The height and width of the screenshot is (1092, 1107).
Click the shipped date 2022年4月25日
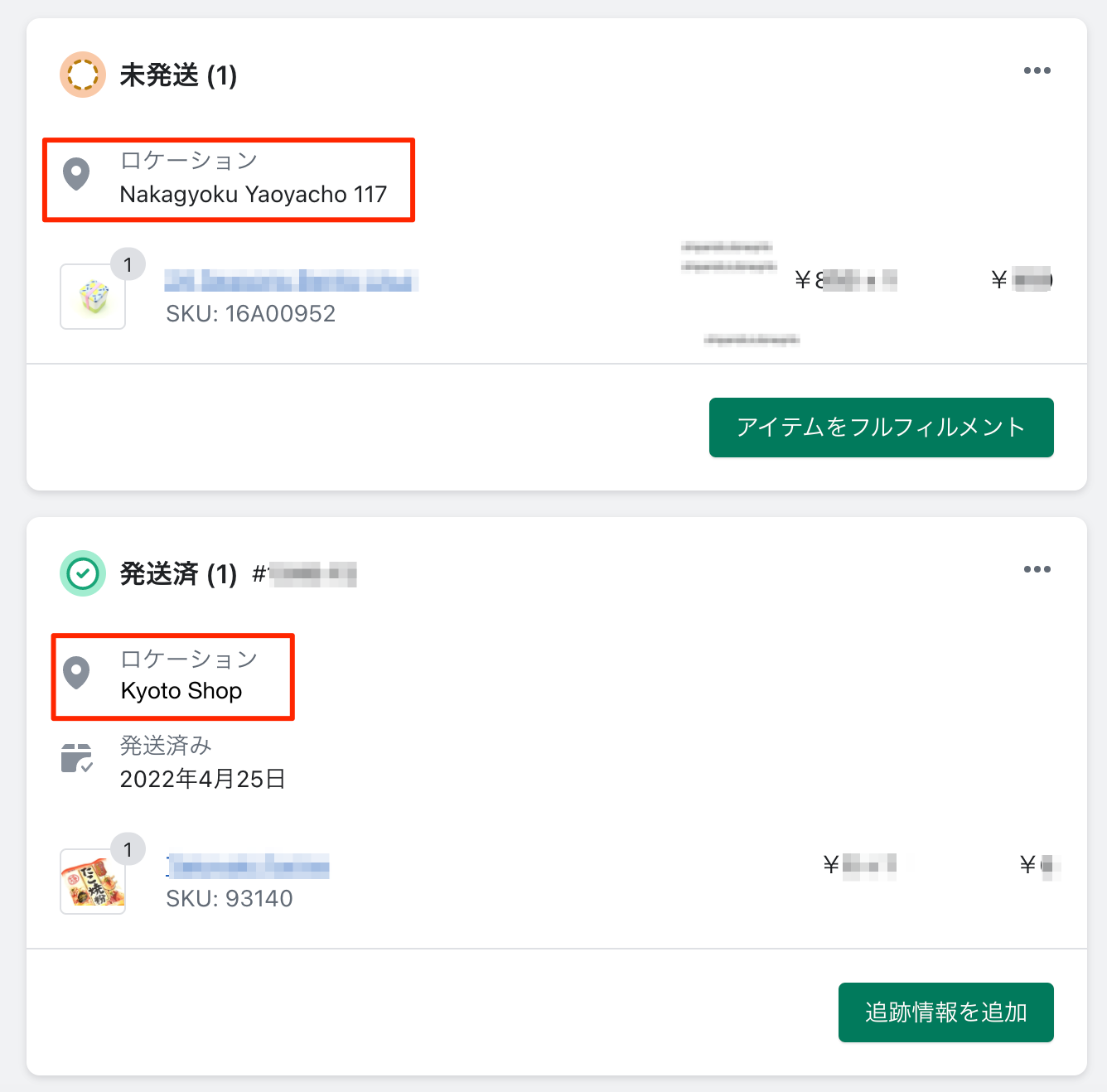point(203,779)
